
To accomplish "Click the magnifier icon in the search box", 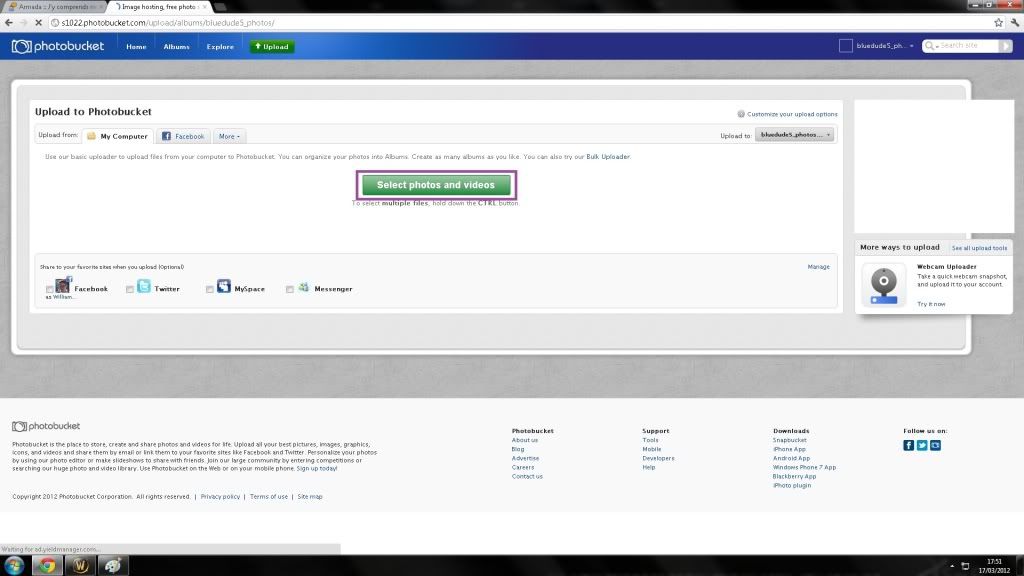I will (929, 46).
